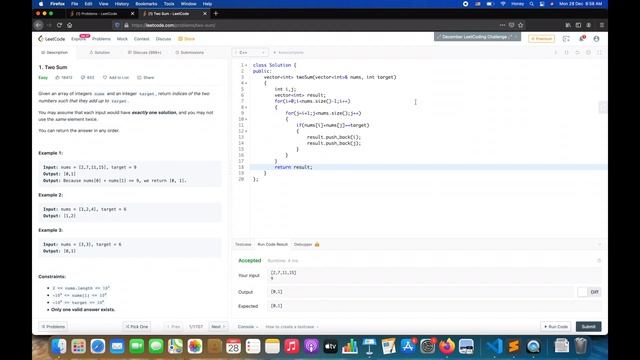The image size is (640, 360).
Task: Expand How to create a testcase
Action: coord(292,327)
